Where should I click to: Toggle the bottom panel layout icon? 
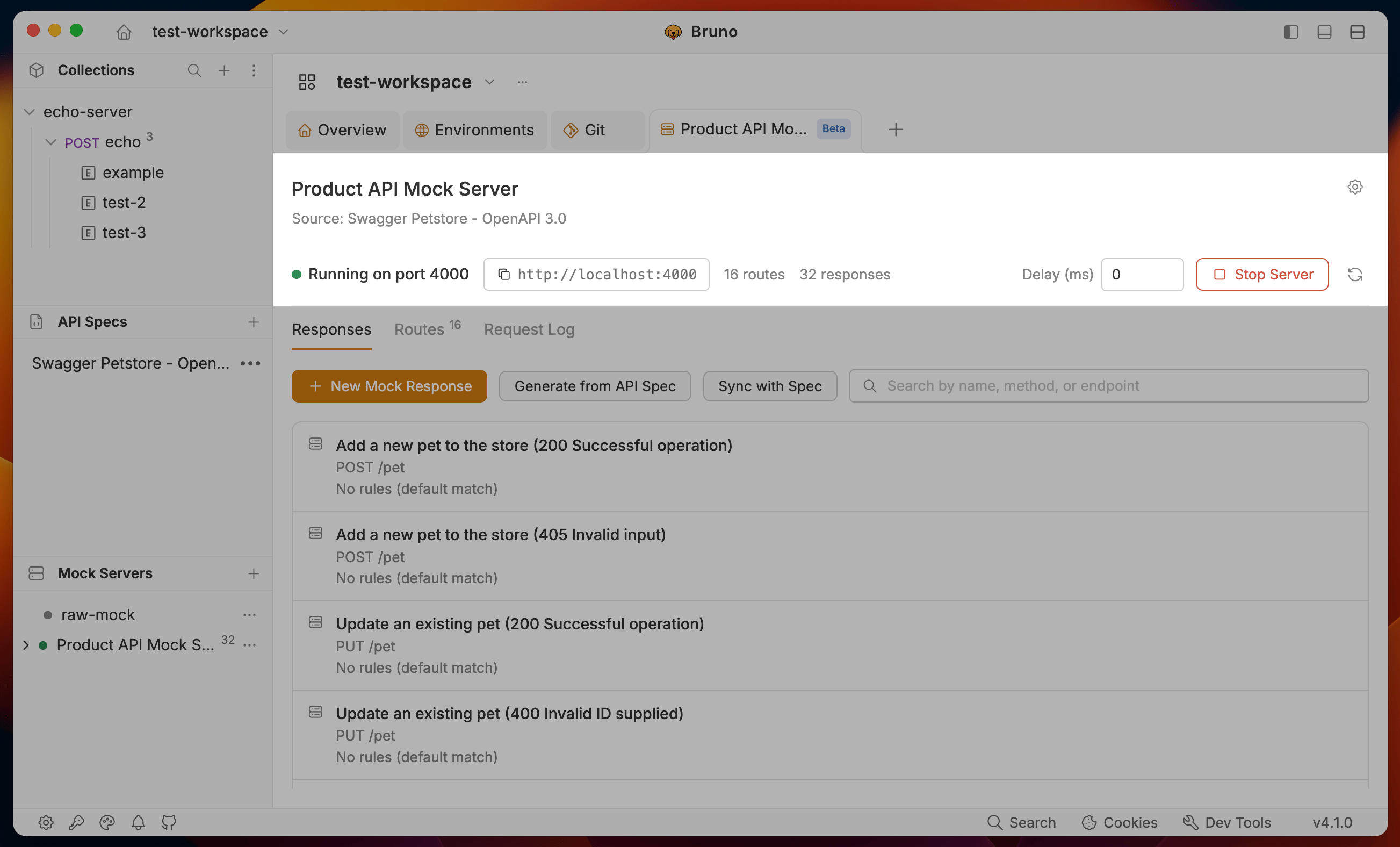pos(1324,32)
